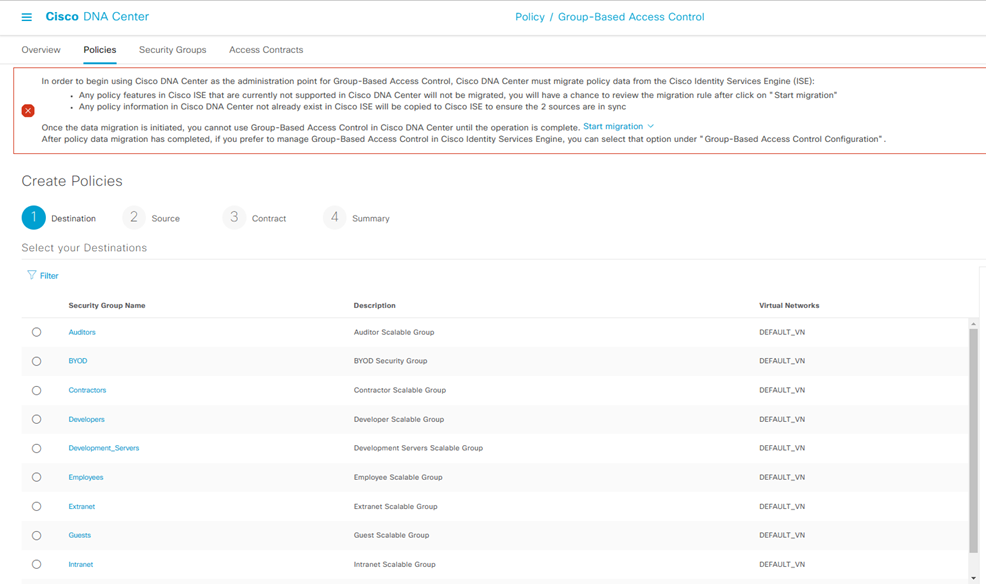
Task: Click step 2 Source circle
Action: click(134, 217)
